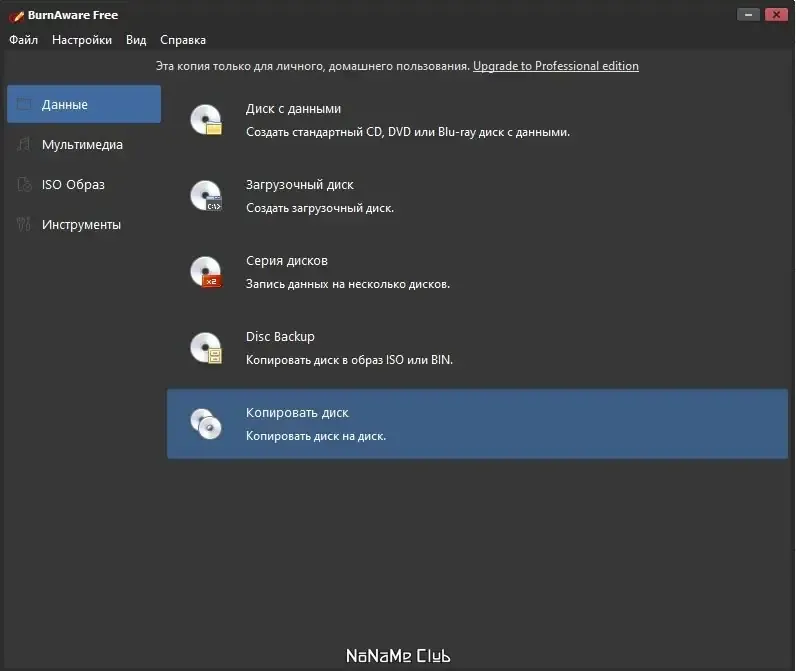Viewport: 796px width, 671px height.
Task: Open the Вид menu
Action: pos(136,40)
